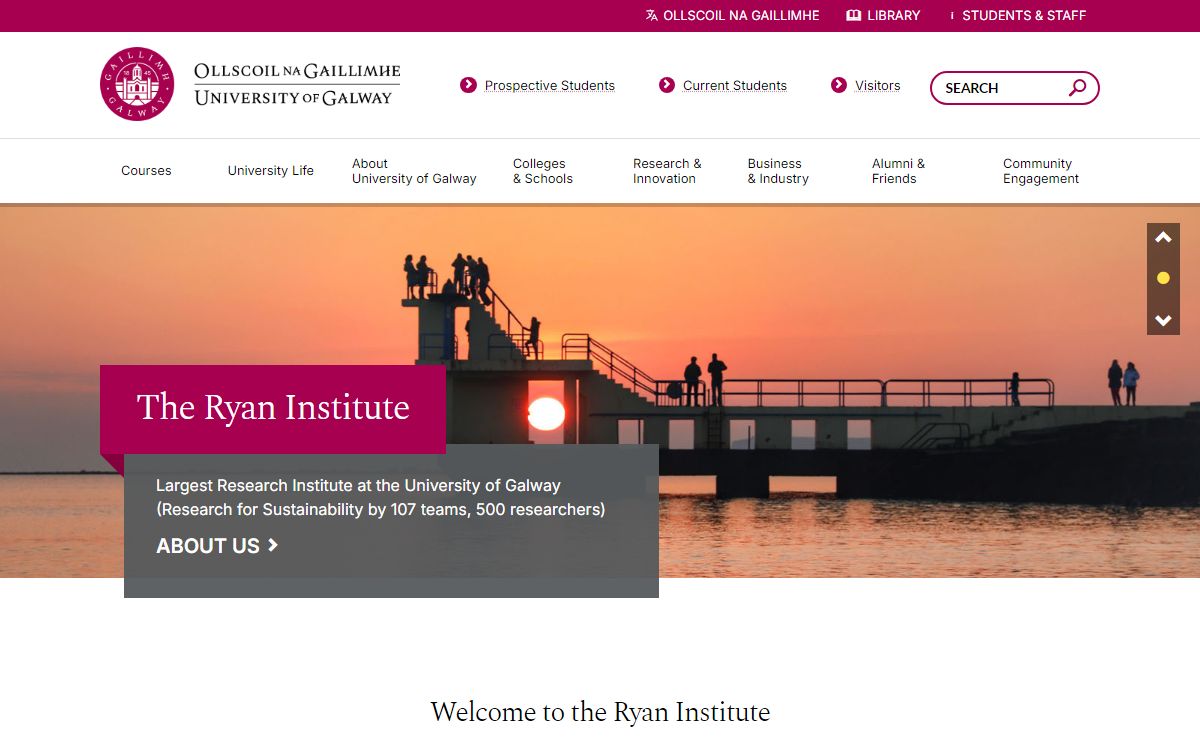
Task: Go to previous slide with up chevron
Action: point(1163,238)
